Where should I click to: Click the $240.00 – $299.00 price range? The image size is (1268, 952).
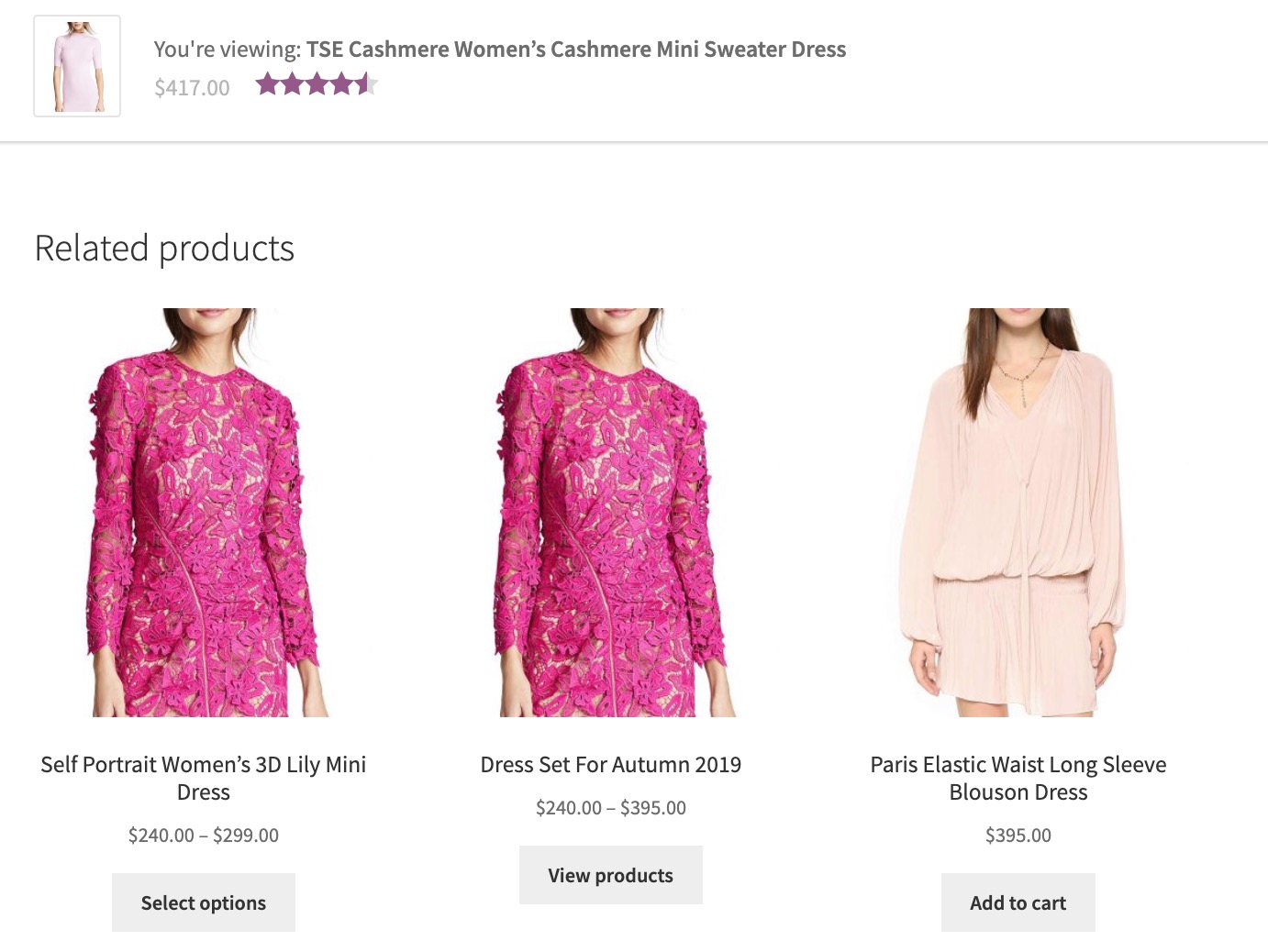pyautogui.click(x=204, y=836)
